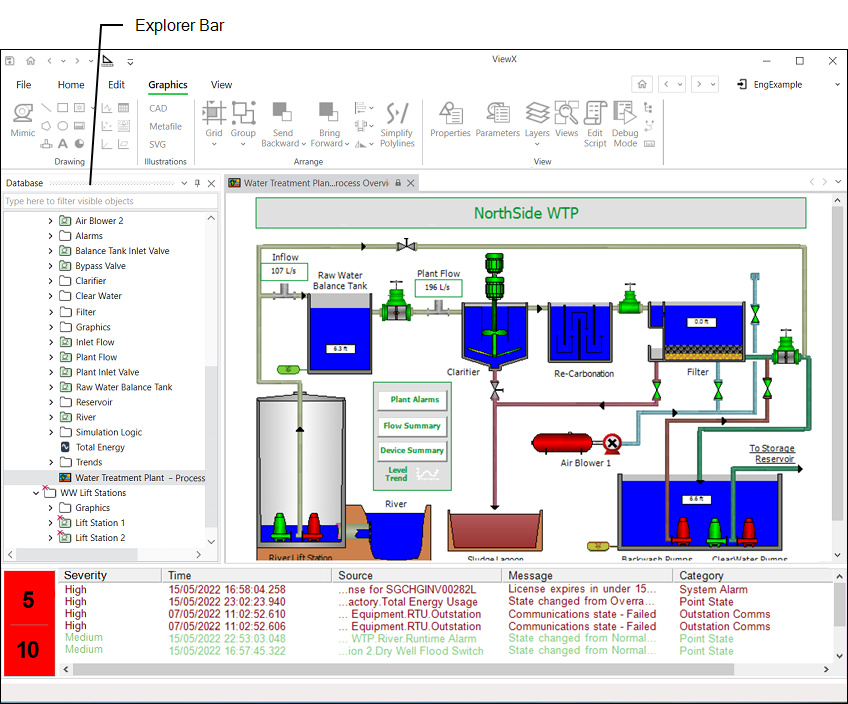Viewport: 848px width, 704px height.
Task: Collapse the WW Lift Stations folder
Action: [36, 493]
